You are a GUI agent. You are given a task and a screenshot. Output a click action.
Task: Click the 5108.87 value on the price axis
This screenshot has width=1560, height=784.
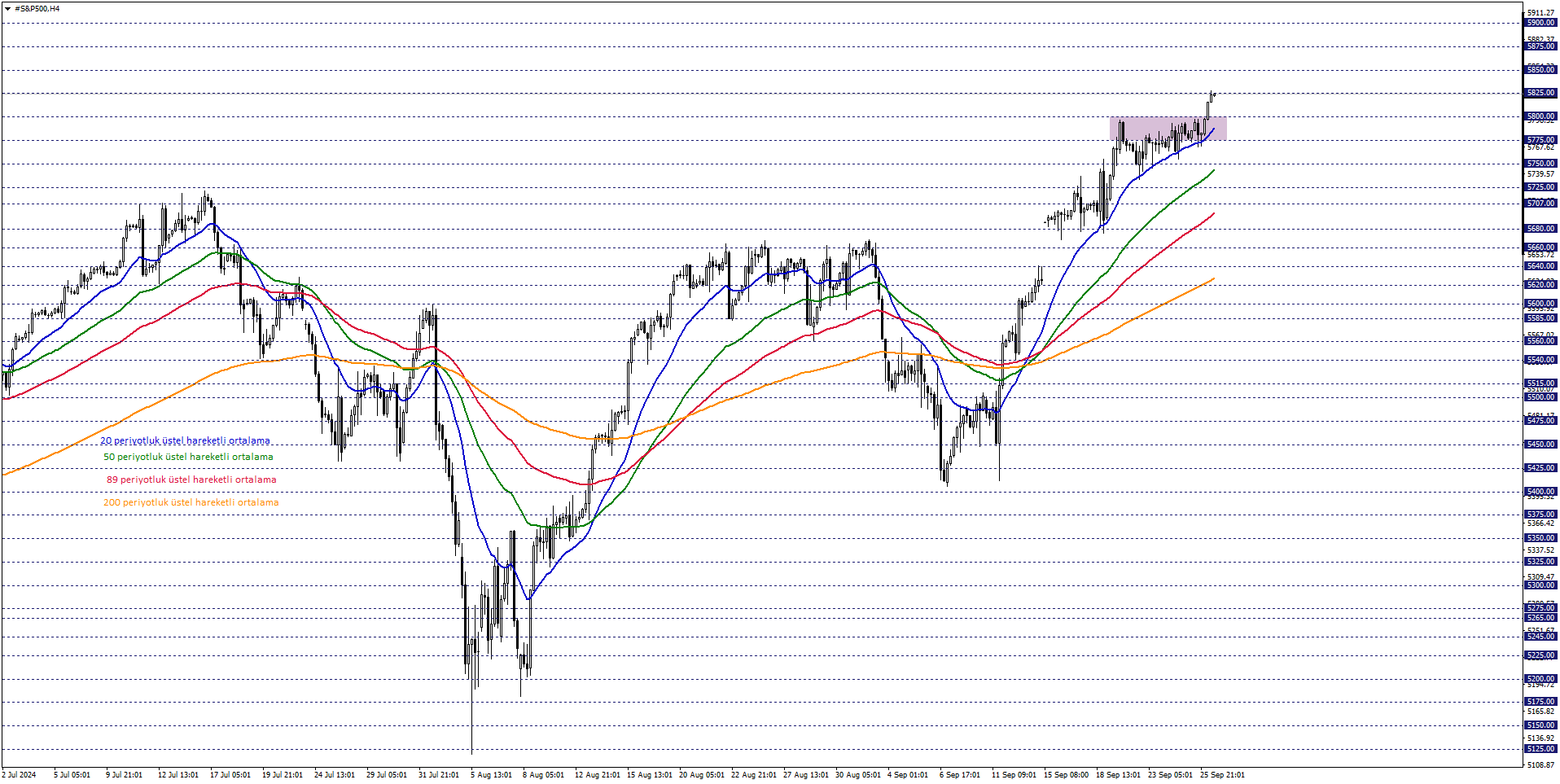pyautogui.click(x=1540, y=765)
